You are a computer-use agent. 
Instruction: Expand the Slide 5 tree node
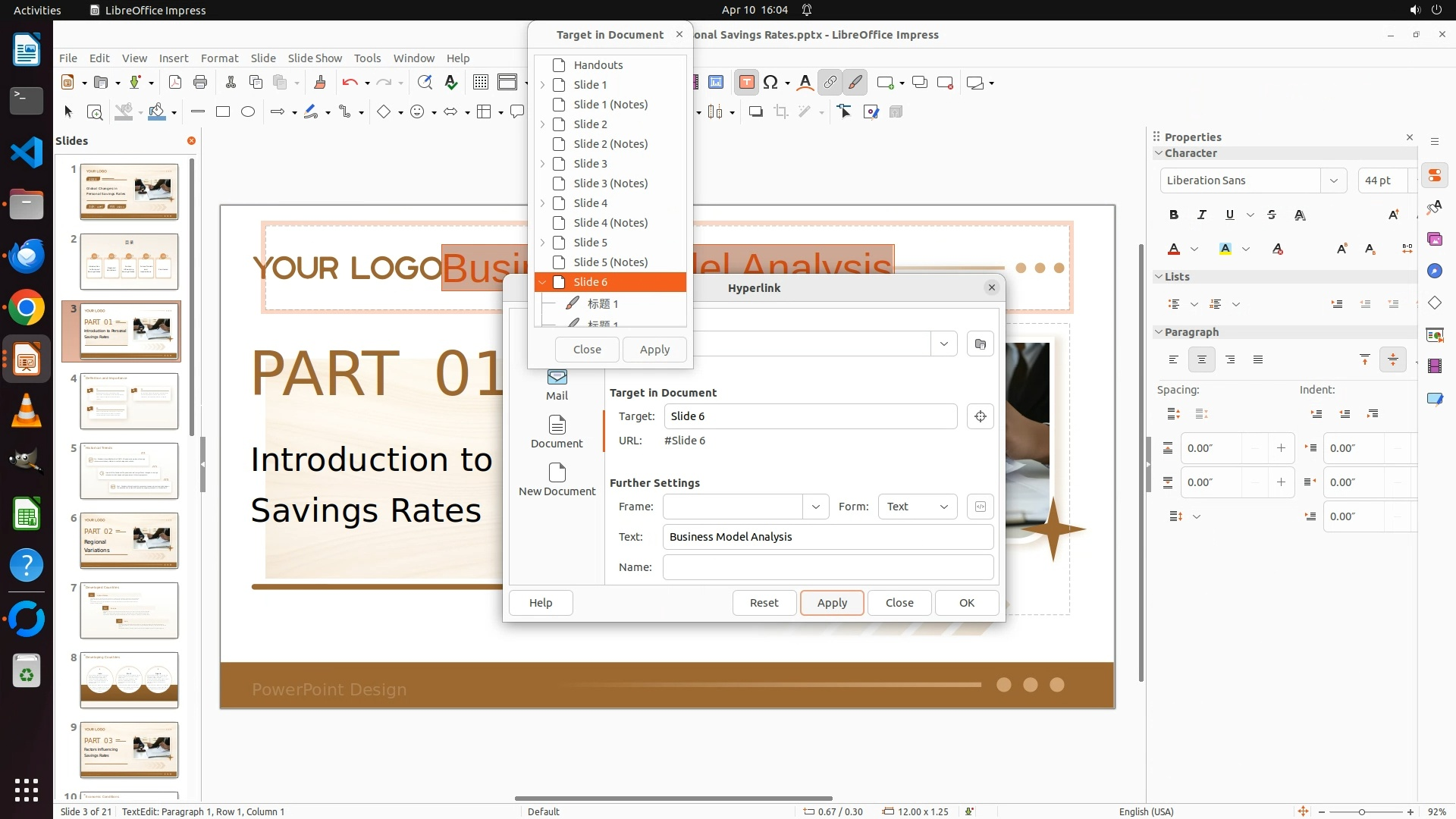point(543,243)
